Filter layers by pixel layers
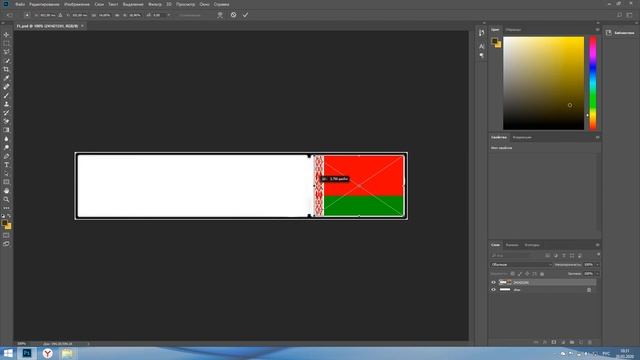Screen dimensions: 640x360 tap(547, 256)
